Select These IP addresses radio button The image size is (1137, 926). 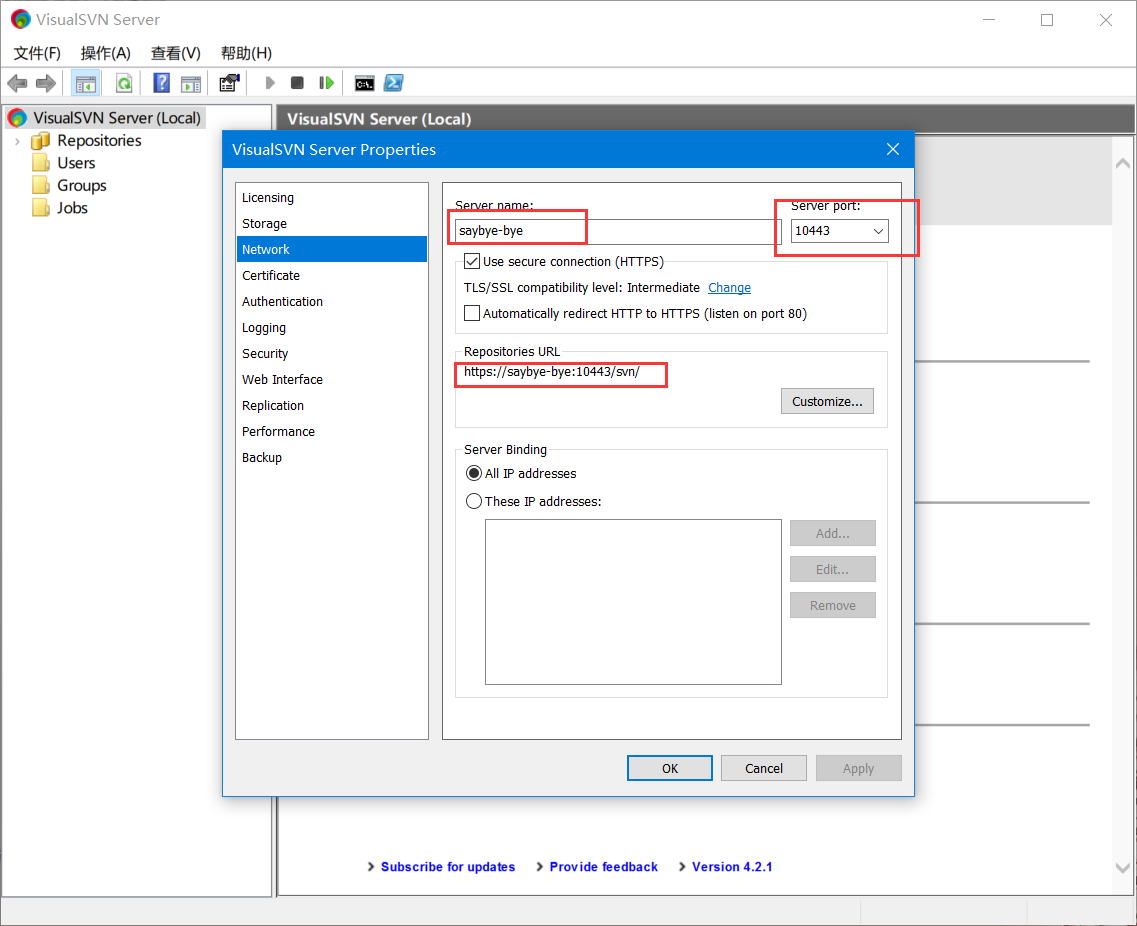(x=474, y=502)
